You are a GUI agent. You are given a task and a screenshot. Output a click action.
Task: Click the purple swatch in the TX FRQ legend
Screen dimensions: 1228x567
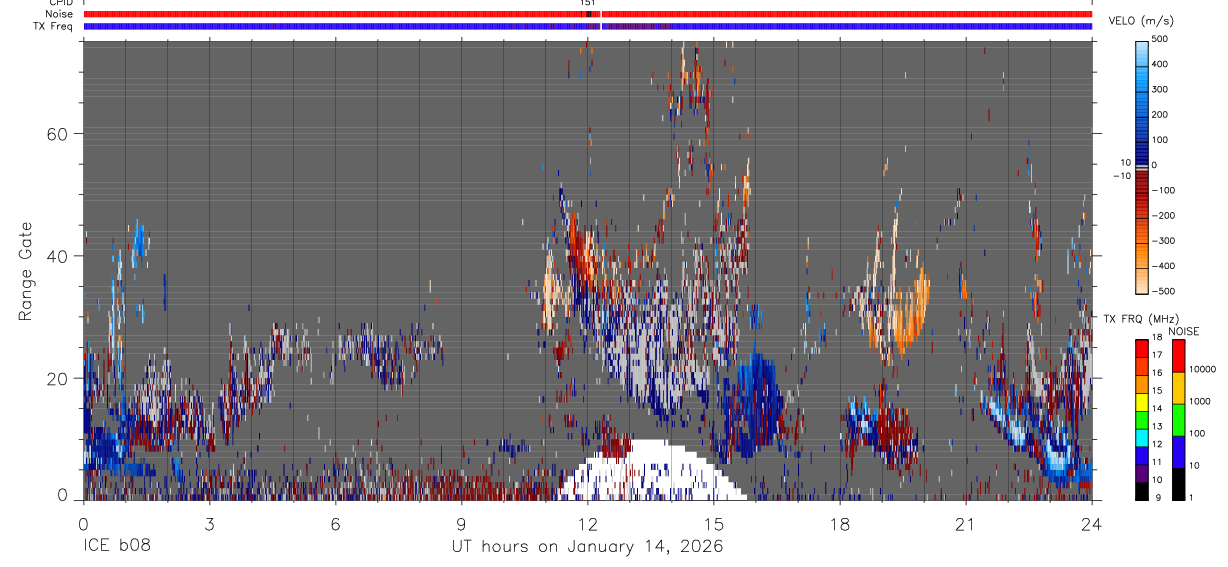(1141, 474)
